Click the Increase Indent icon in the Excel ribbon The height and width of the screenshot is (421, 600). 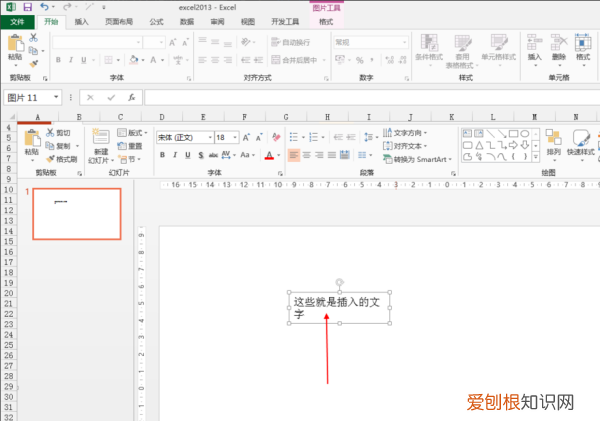[x=258, y=60]
